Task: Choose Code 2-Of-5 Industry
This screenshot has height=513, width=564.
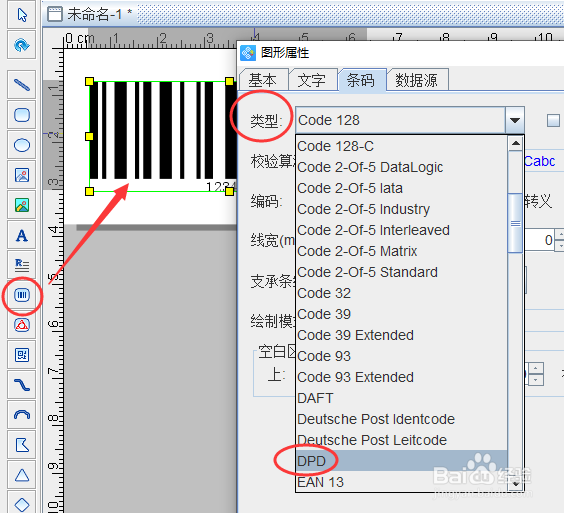Action: [x=401, y=209]
